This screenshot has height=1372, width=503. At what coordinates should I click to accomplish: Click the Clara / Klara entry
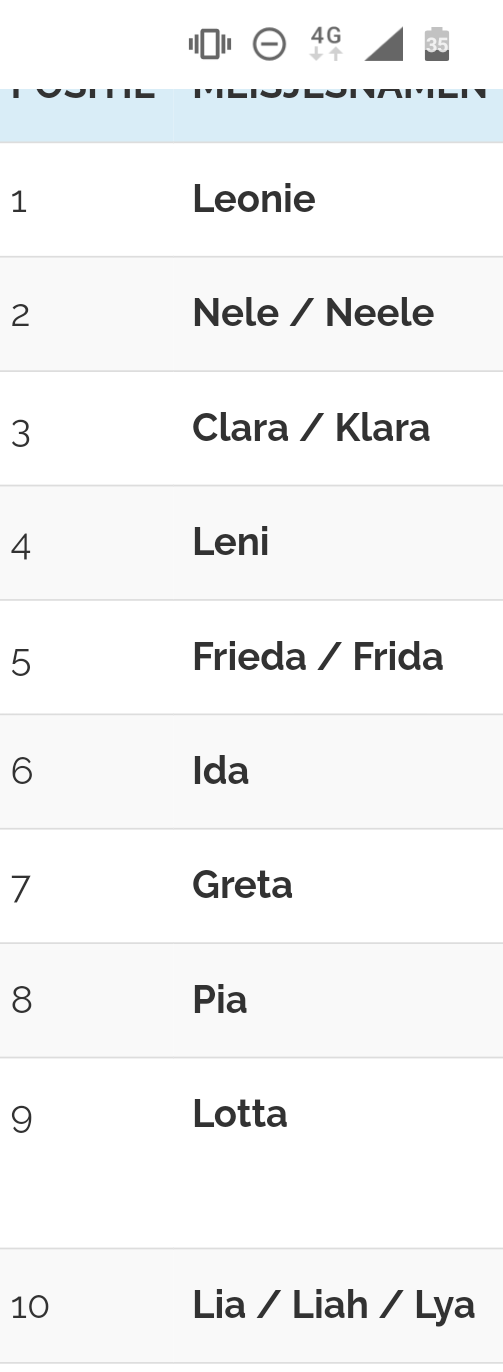pos(311,427)
